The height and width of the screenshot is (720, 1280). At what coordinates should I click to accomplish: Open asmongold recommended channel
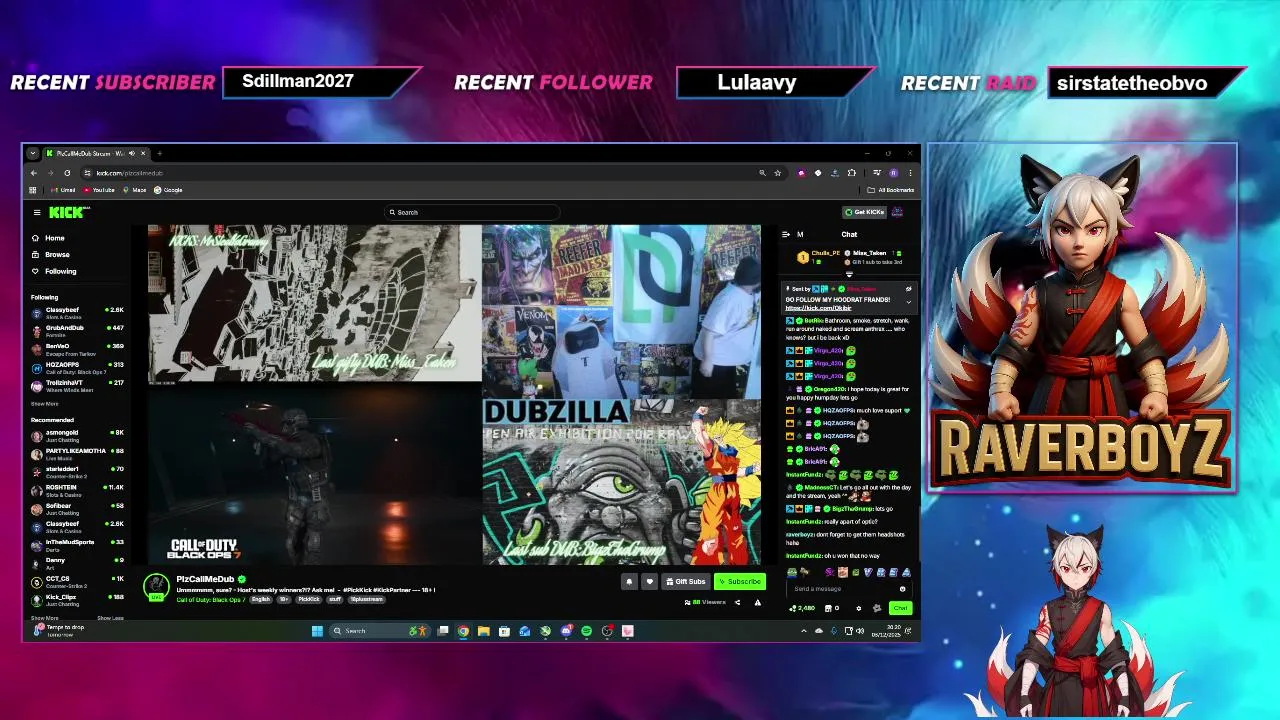click(x=77, y=435)
